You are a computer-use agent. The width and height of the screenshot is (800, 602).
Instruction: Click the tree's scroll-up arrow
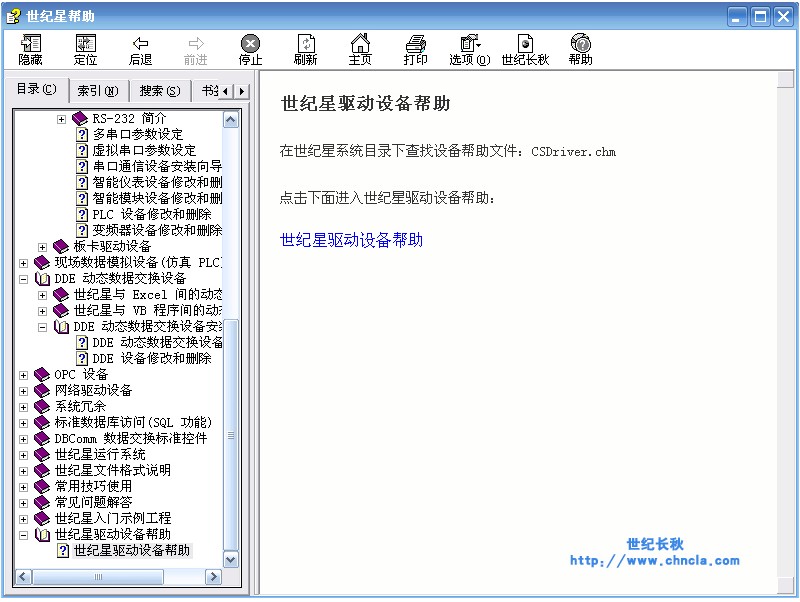tap(231, 119)
